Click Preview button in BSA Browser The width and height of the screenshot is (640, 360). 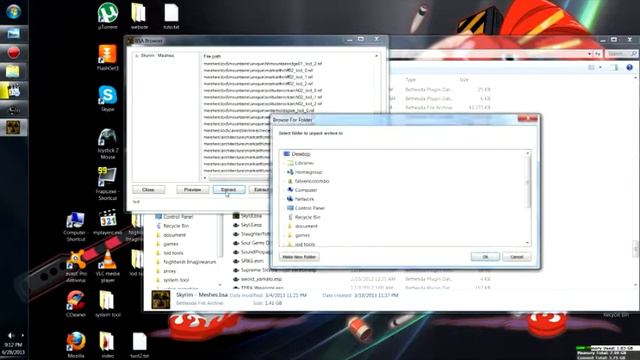pos(193,190)
